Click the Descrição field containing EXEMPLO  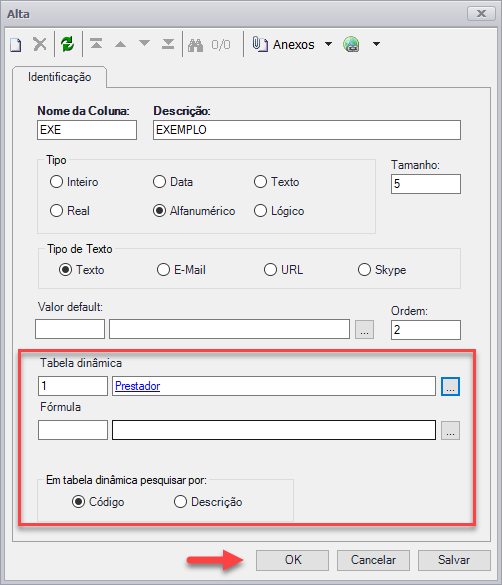pos(307,130)
